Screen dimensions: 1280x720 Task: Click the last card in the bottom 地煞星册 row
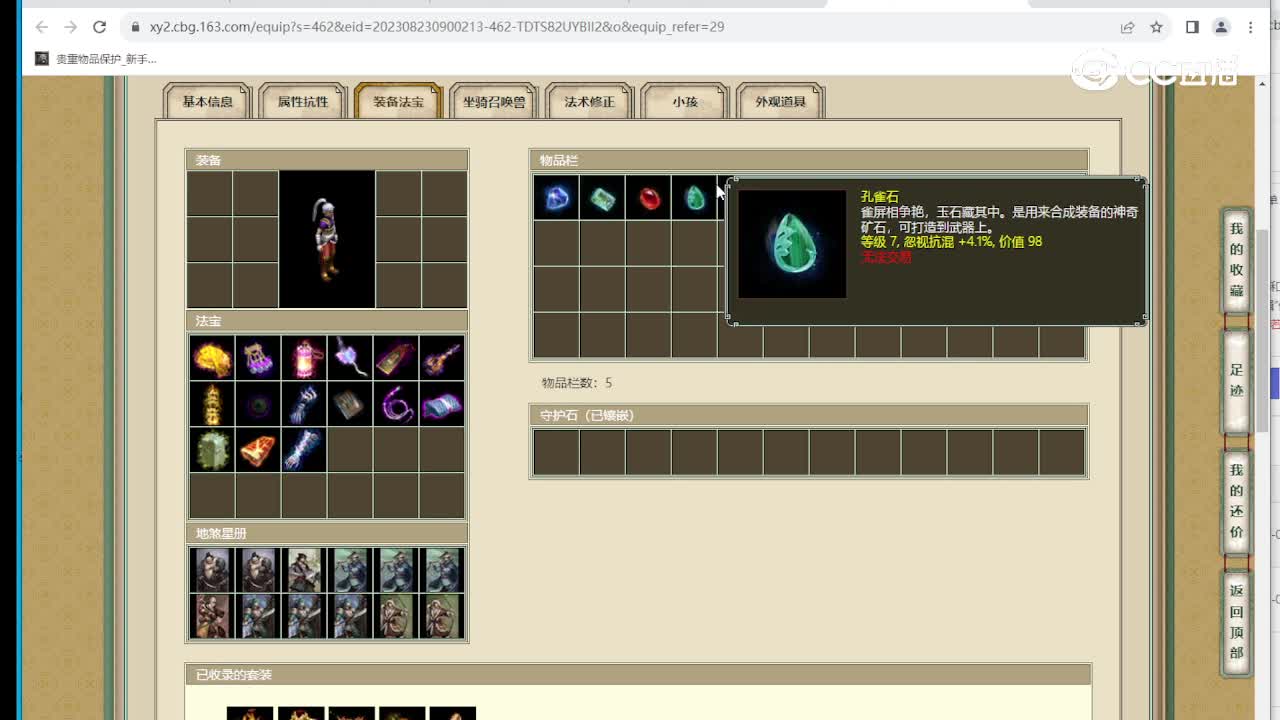442,616
